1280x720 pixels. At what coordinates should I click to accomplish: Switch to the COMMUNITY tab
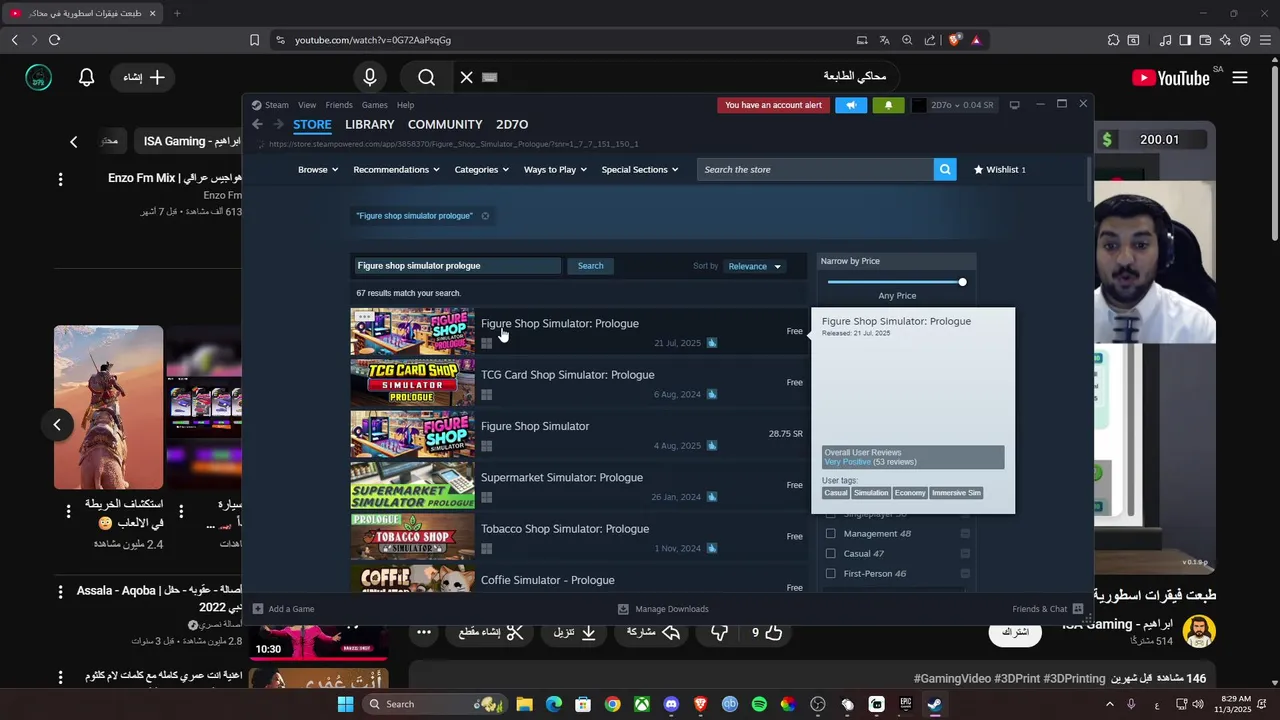445,124
